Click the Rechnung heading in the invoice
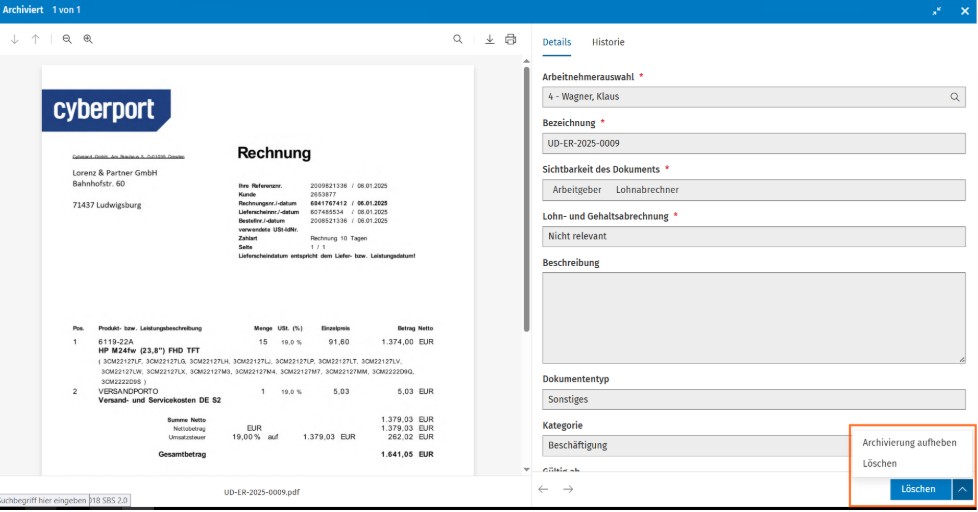The image size is (978, 512). (x=274, y=153)
